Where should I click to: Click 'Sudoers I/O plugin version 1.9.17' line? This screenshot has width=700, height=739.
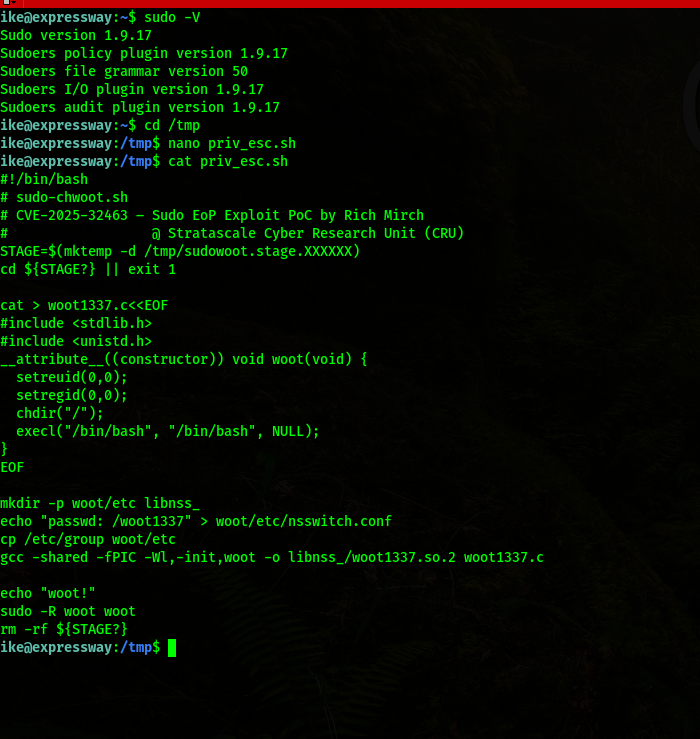coord(132,89)
